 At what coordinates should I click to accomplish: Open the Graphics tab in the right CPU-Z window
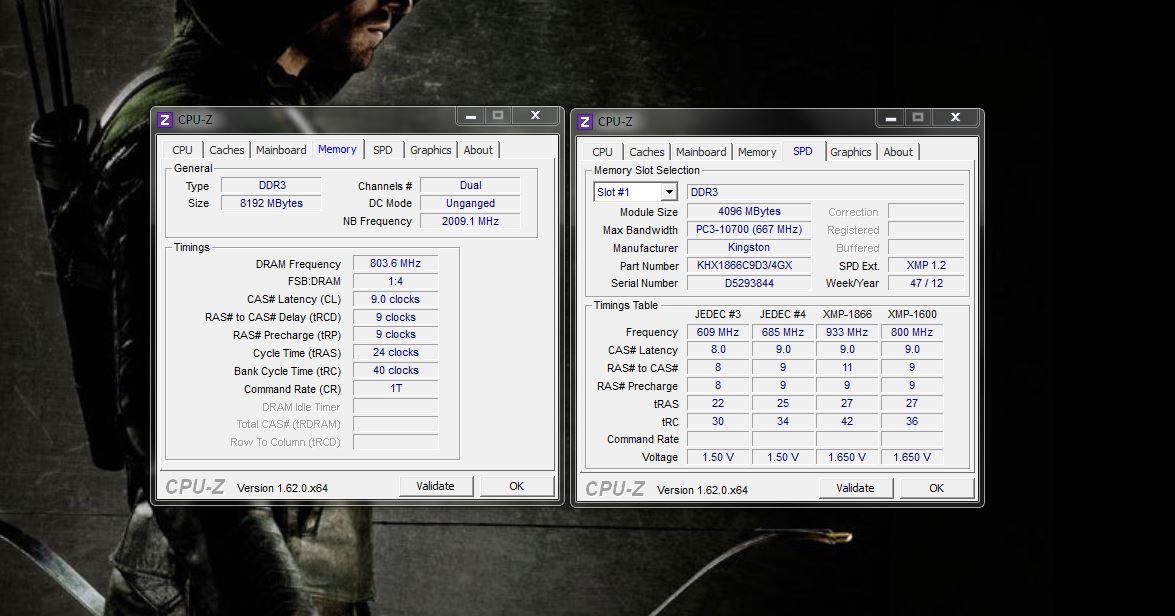point(851,151)
